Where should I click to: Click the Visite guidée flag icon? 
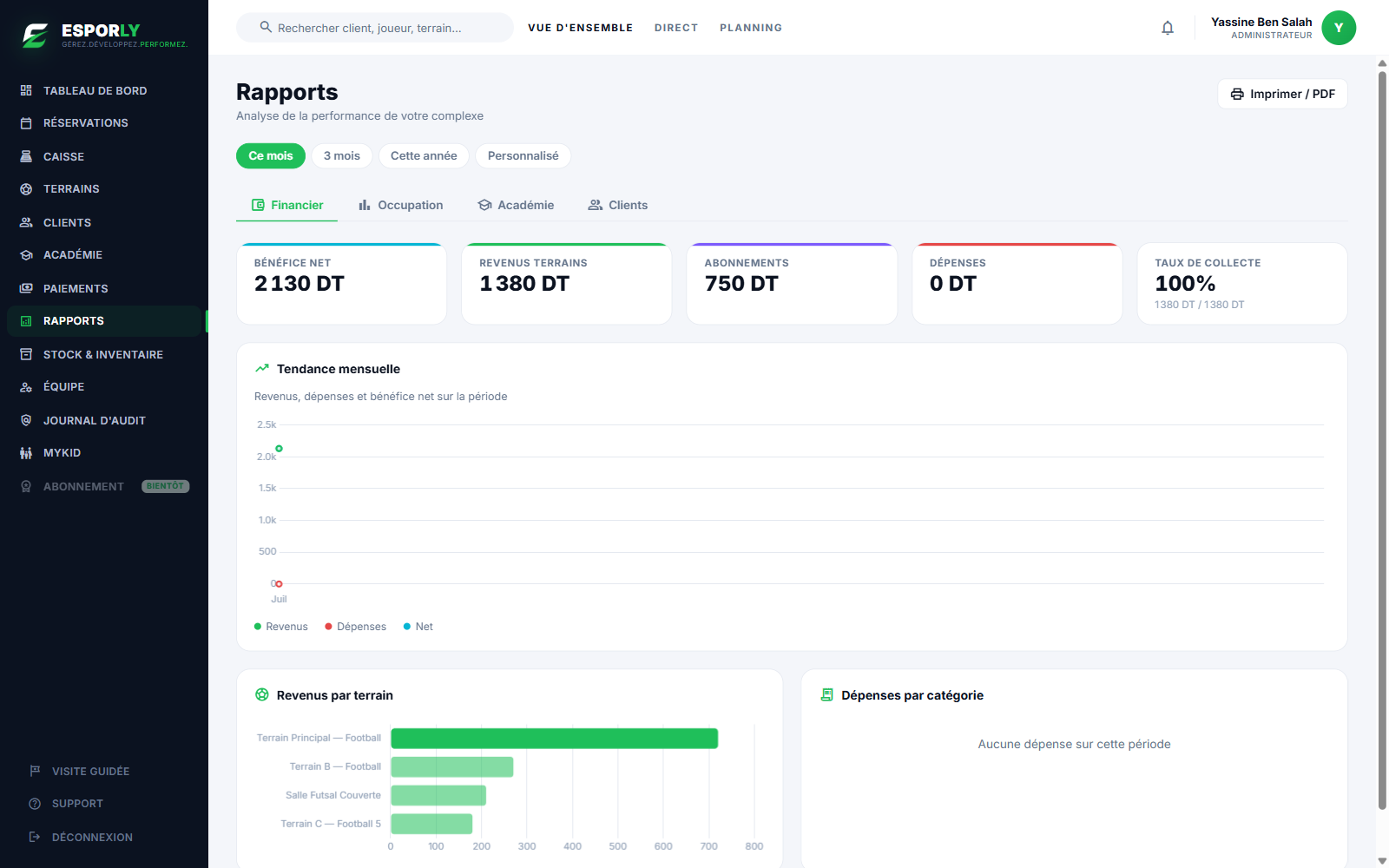(35, 771)
